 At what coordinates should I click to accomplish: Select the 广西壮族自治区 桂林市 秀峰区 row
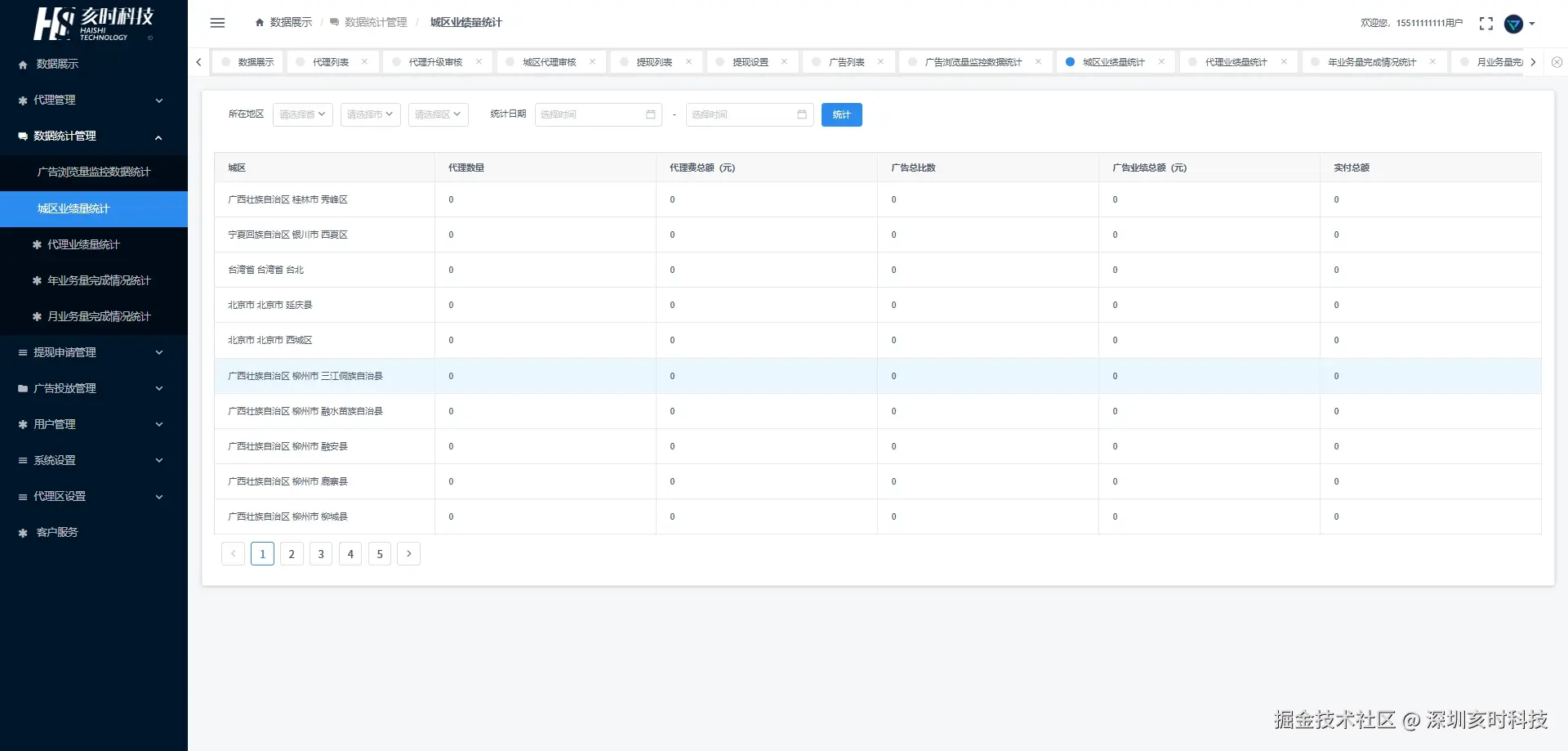(878, 199)
